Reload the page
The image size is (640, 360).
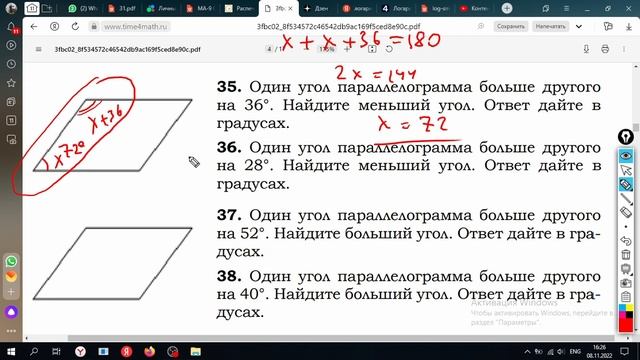pyautogui.click(x=75, y=27)
